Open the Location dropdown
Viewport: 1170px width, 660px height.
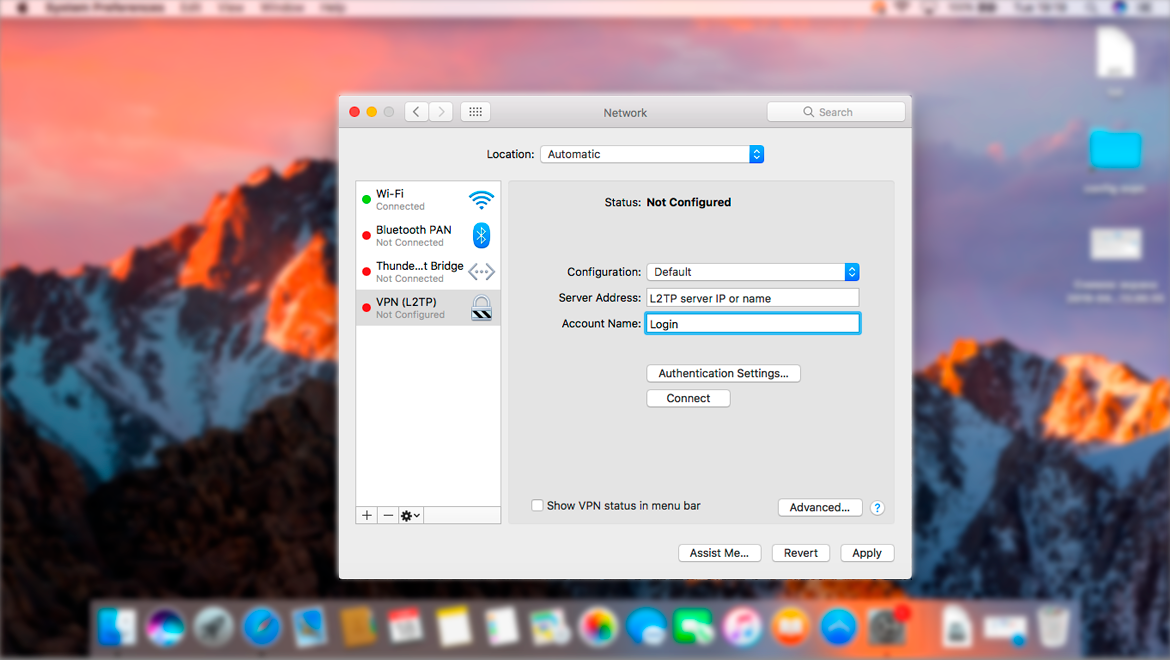(x=652, y=154)
